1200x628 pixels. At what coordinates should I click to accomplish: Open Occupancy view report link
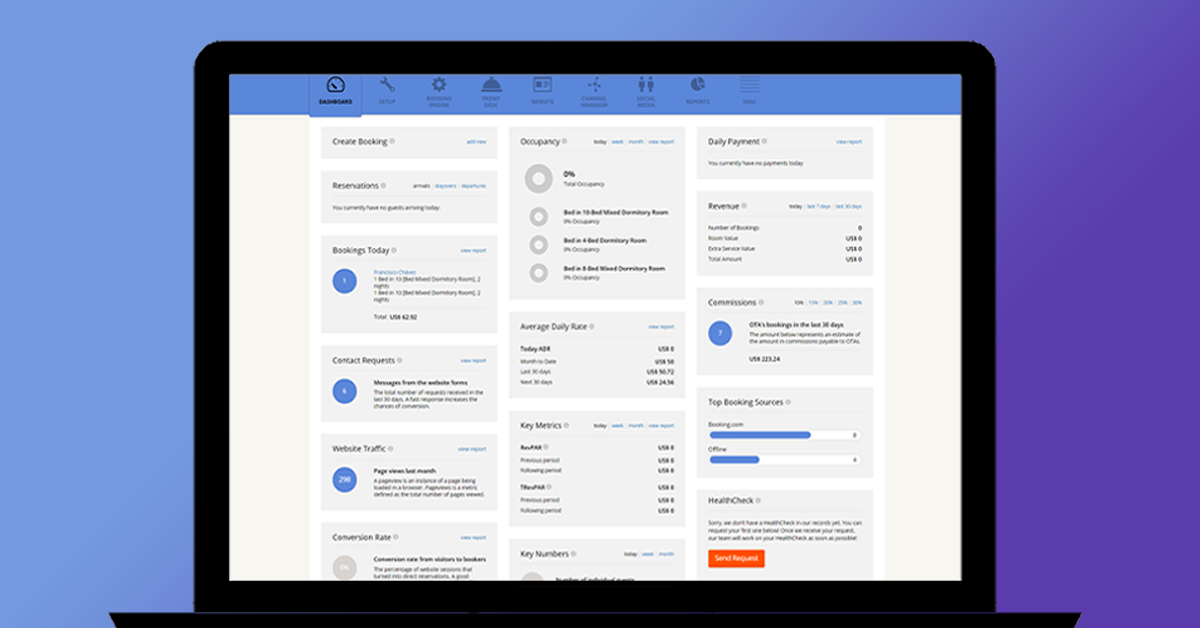pyautogui.click(x=661, y=142)
